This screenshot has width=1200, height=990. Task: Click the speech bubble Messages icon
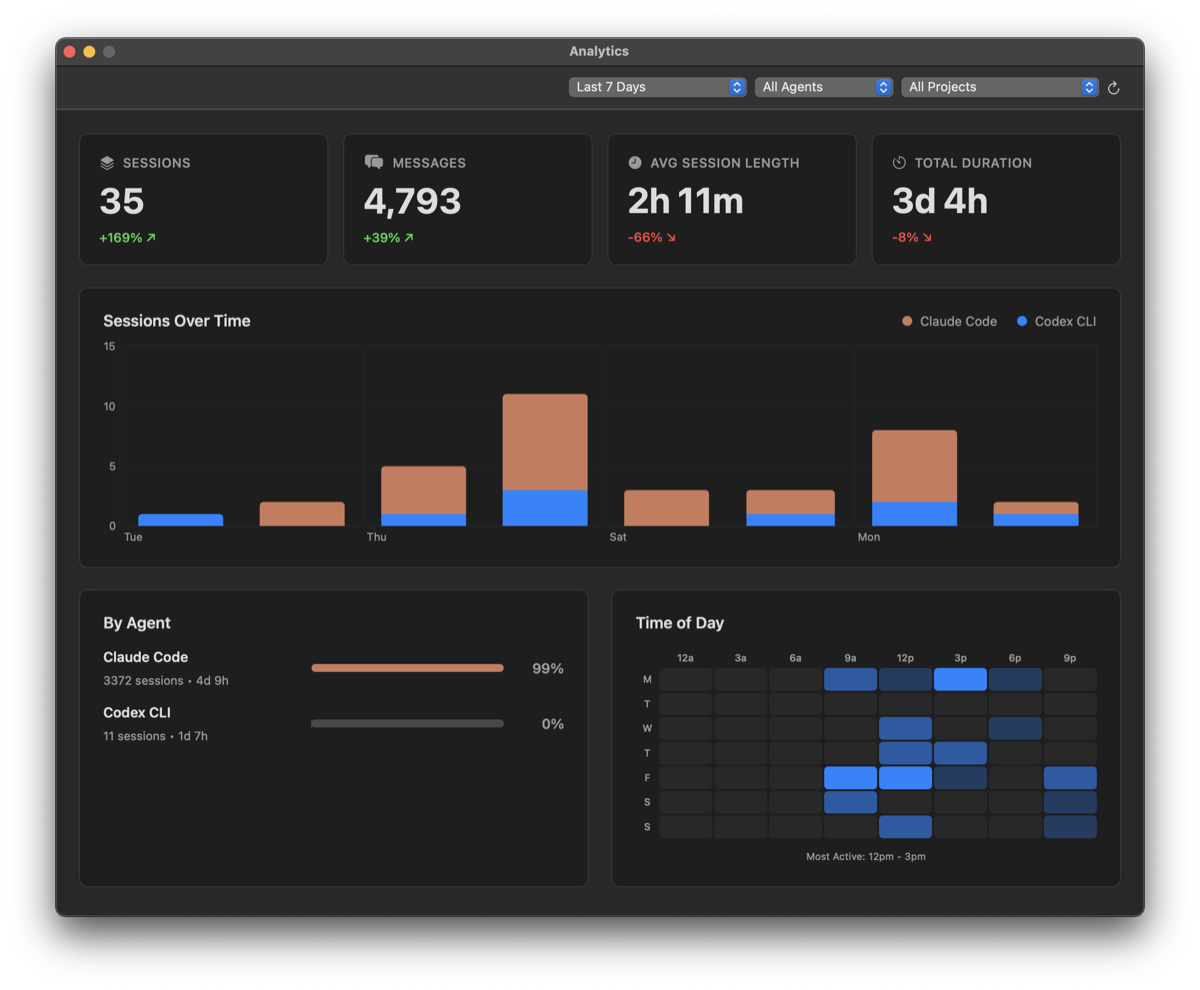tap(373, 161)
